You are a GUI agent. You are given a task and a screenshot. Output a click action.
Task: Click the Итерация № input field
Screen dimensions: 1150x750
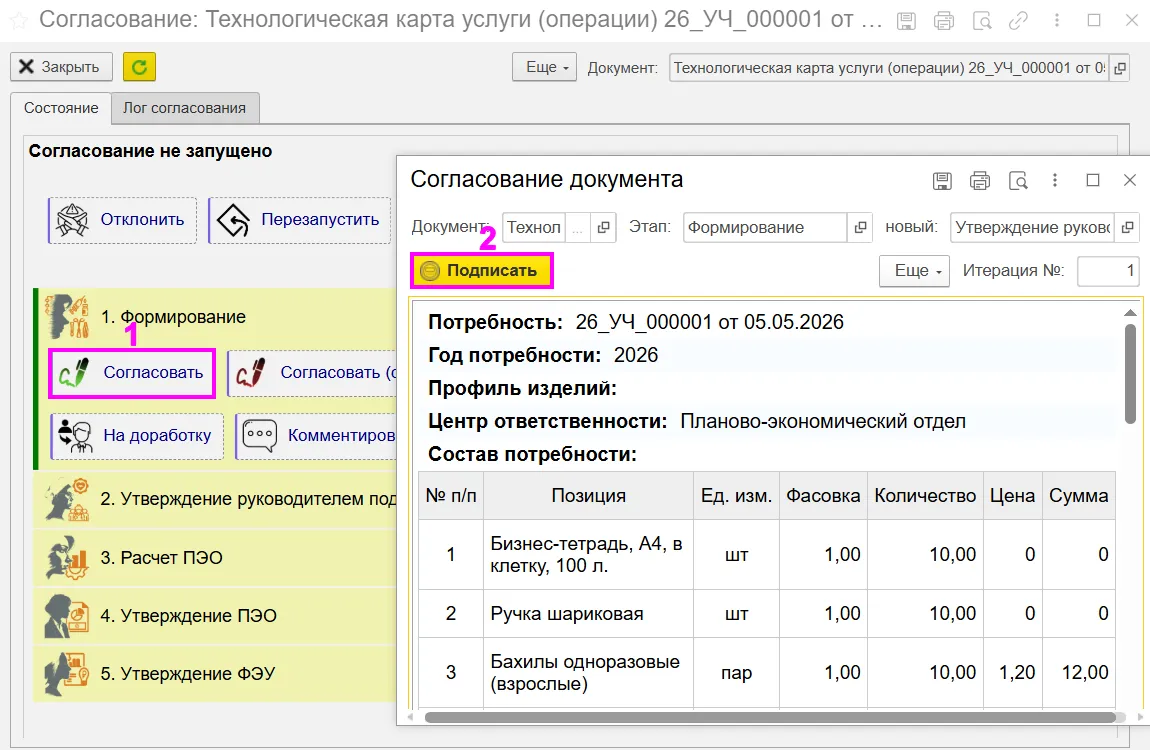(1107, 271)
